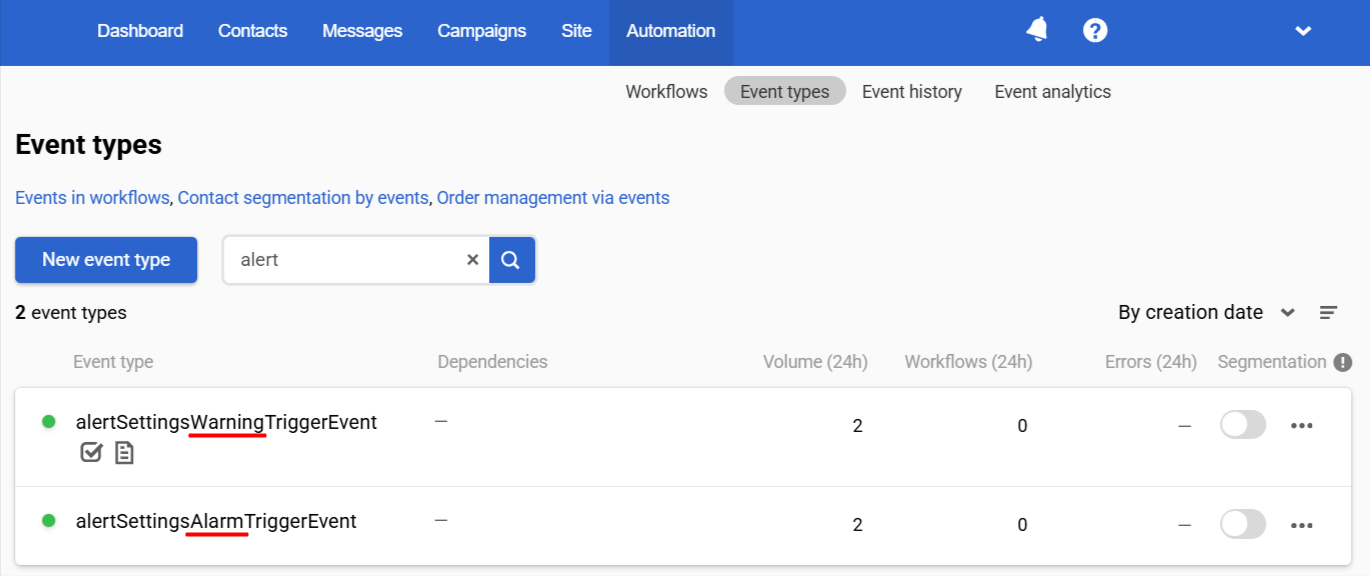This screenshot has width=1370, height=576.
Task: Toggle sort order icon beside creation date
Action: coord(1328,313)
